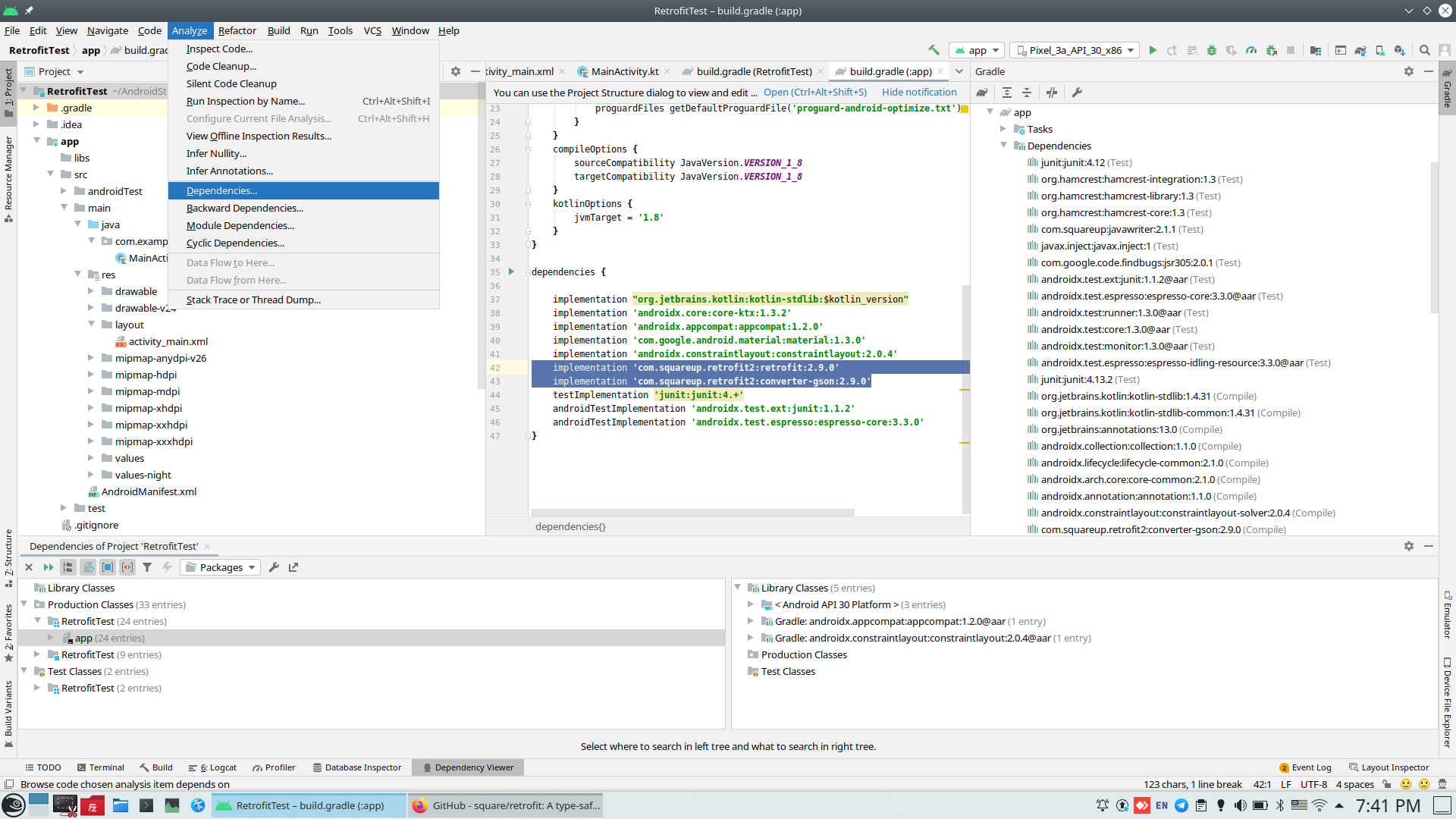Image resolution: width=1456 pixels, height=819 pixels.
Task: Click the editor horizontal scrollbar
Action: pos(692,512)
